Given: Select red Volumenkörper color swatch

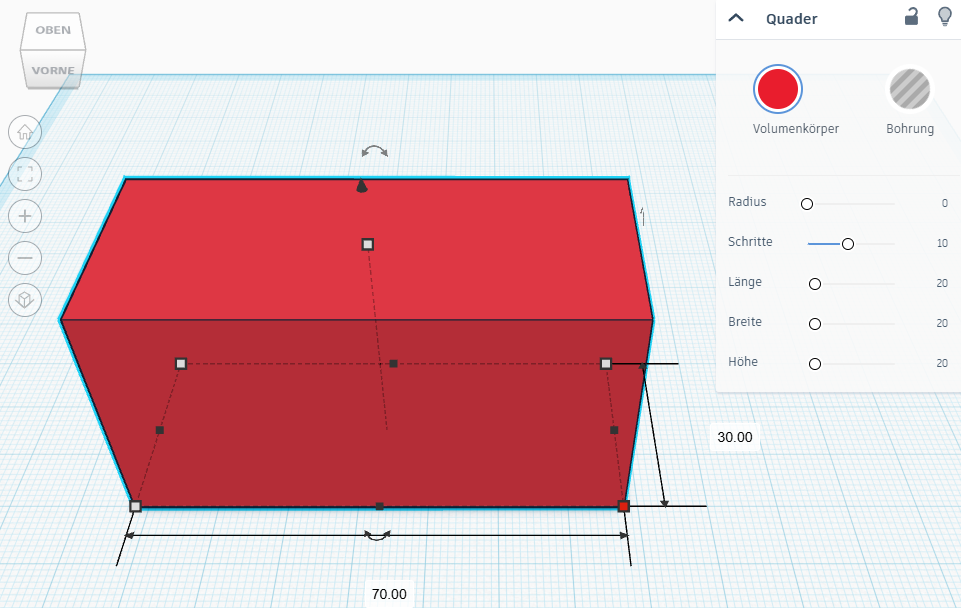Looking at the screenshot, I should pos(778,89).
